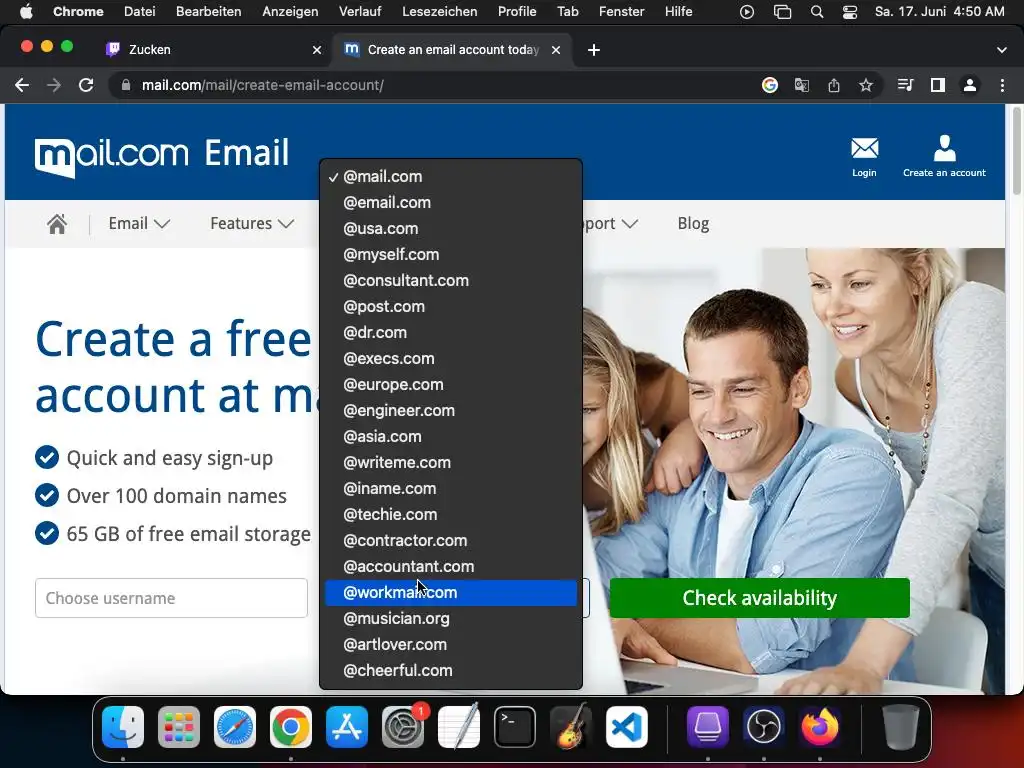Open the translate page icon
The width and height of the screenshot is (1024, 768).
[x=801, y=85]
